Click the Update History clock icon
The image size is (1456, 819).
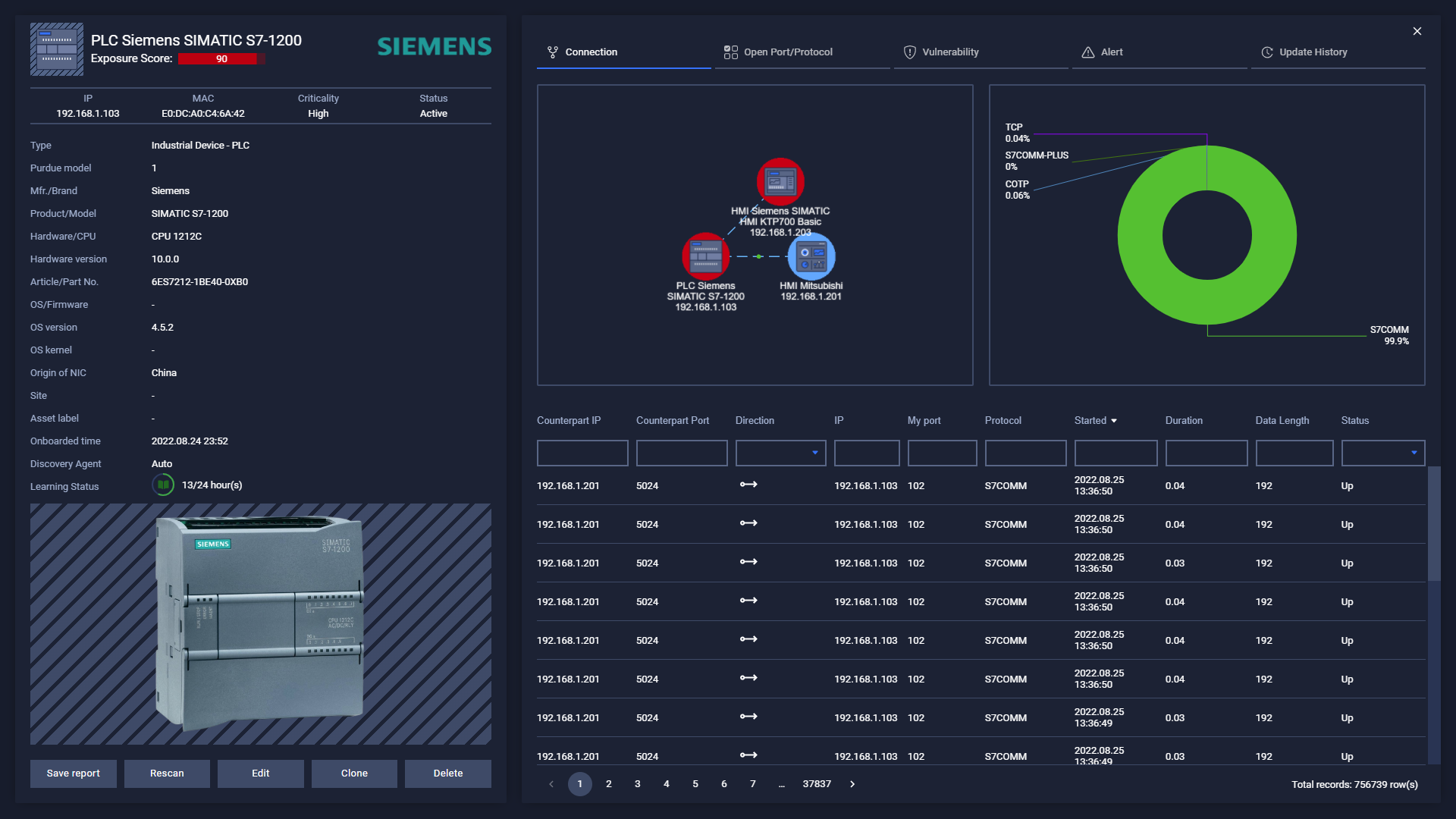(x=1267, y=52)
